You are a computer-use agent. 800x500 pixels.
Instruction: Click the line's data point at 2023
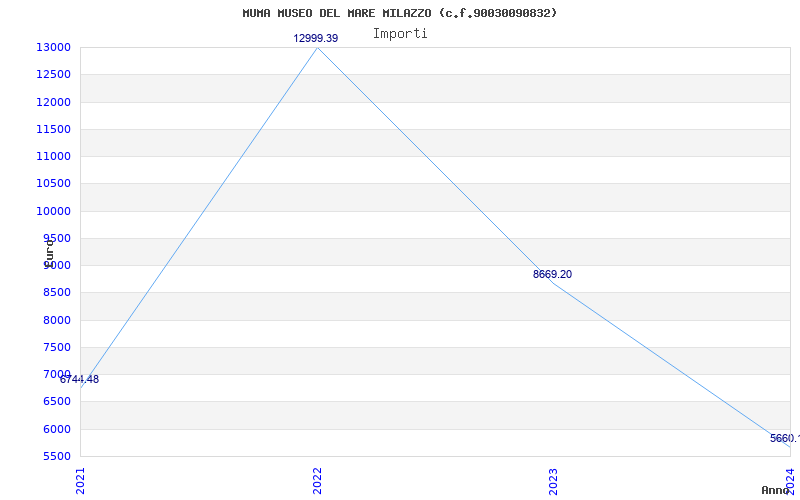pos(554,283)
